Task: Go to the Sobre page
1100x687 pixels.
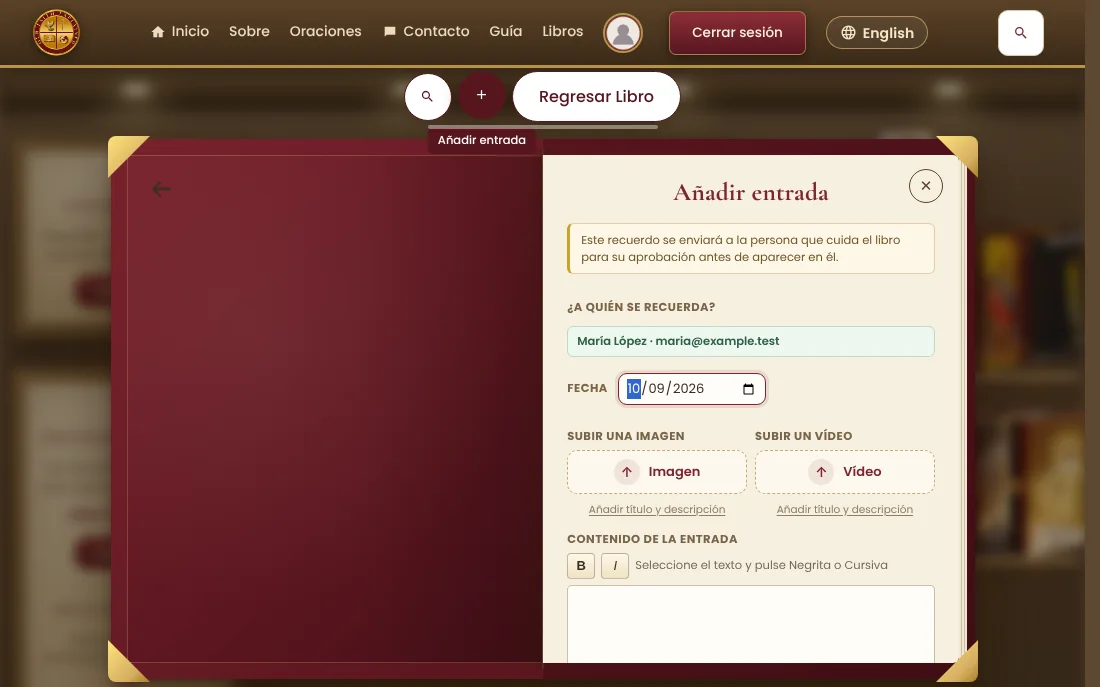Action: point(249,32)
